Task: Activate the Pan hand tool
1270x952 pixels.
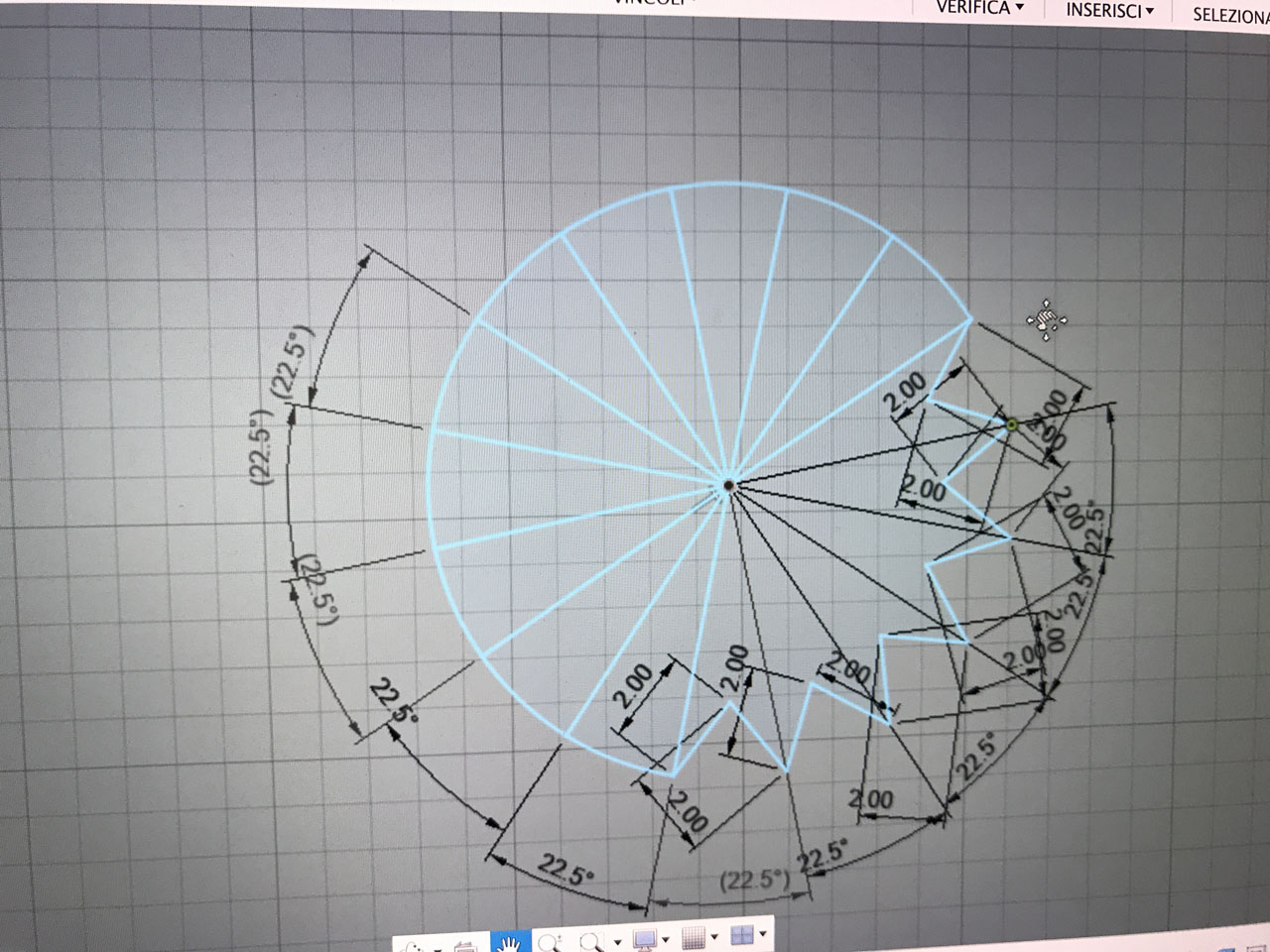Action: 510,942
